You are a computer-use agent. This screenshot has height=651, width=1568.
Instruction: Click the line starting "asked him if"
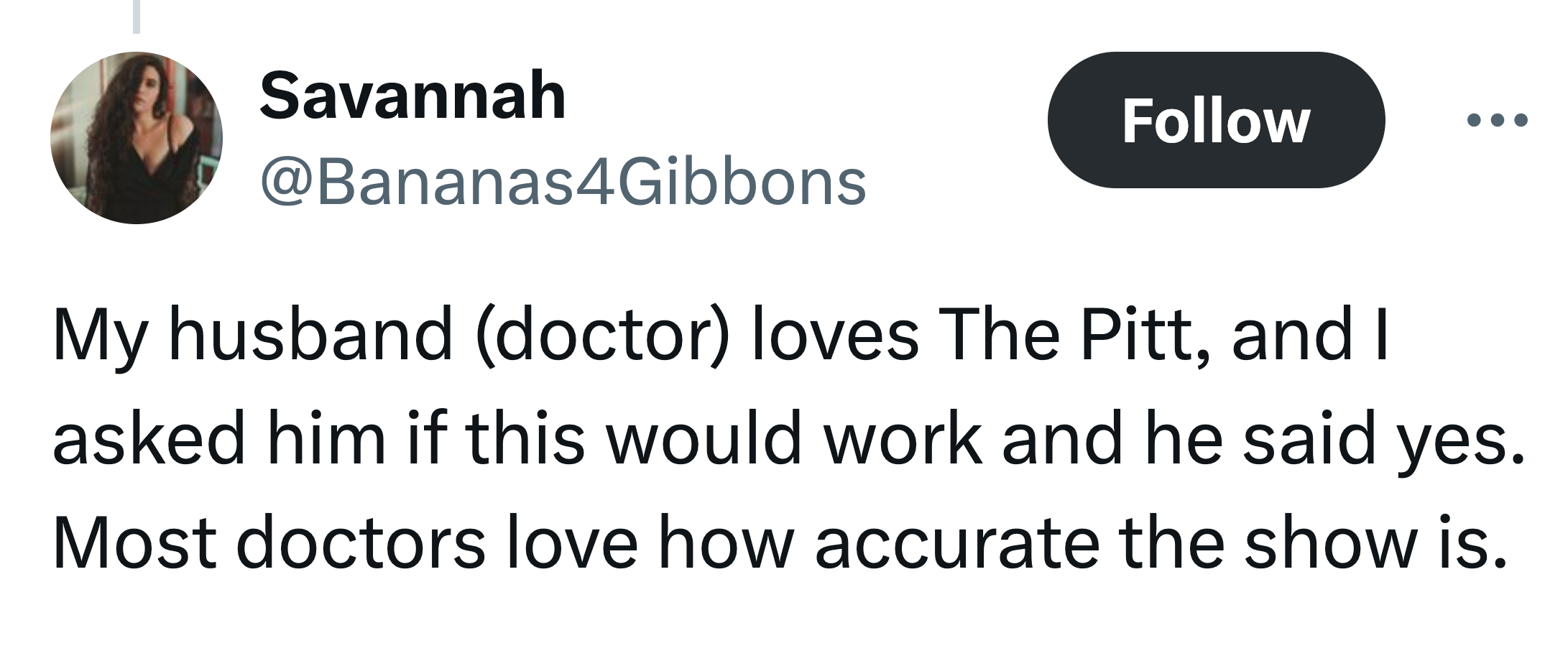pyautogui.click(x=788, y=438)
